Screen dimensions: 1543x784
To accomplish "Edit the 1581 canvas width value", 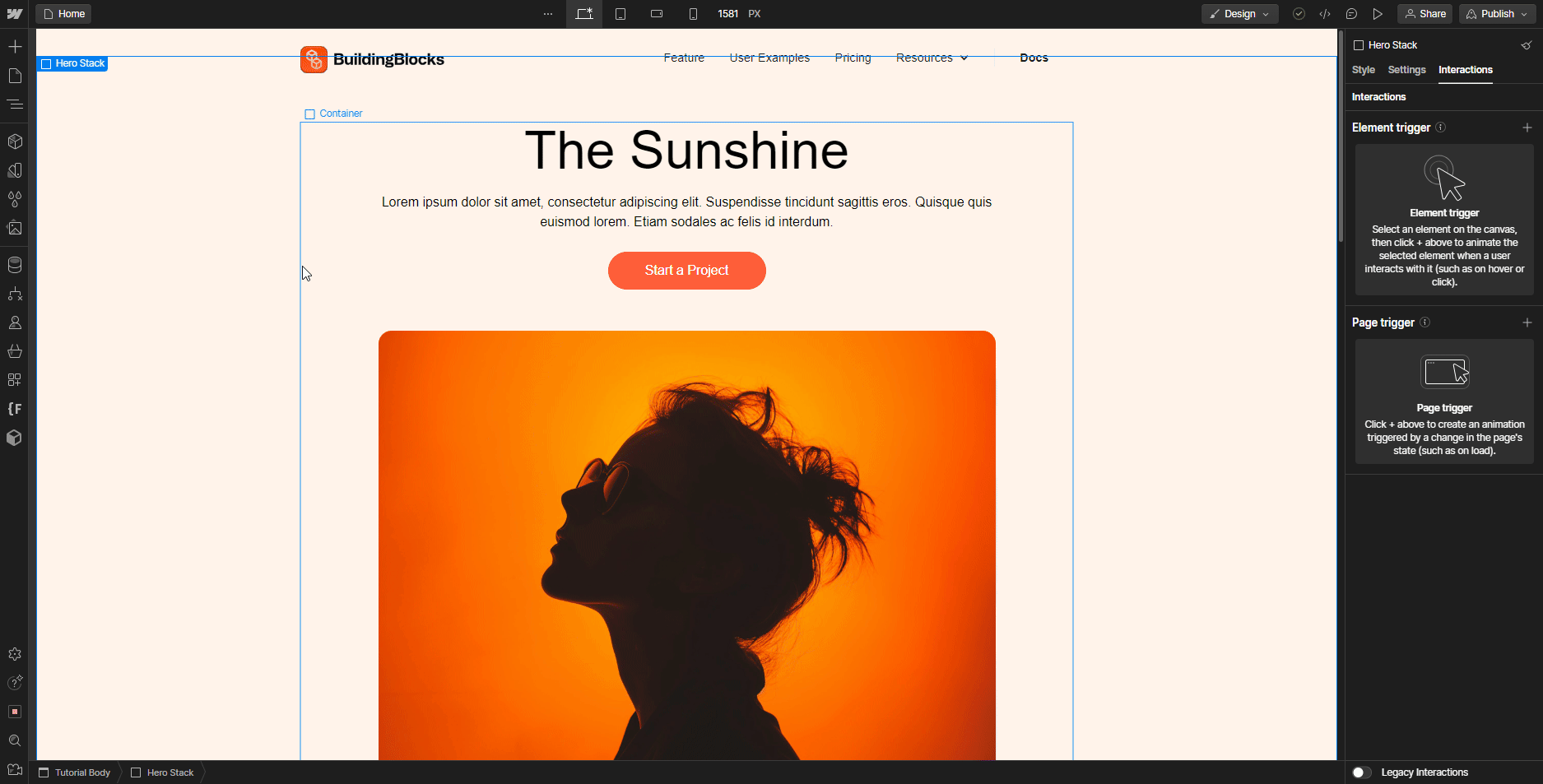I will [x=728, y=14].
